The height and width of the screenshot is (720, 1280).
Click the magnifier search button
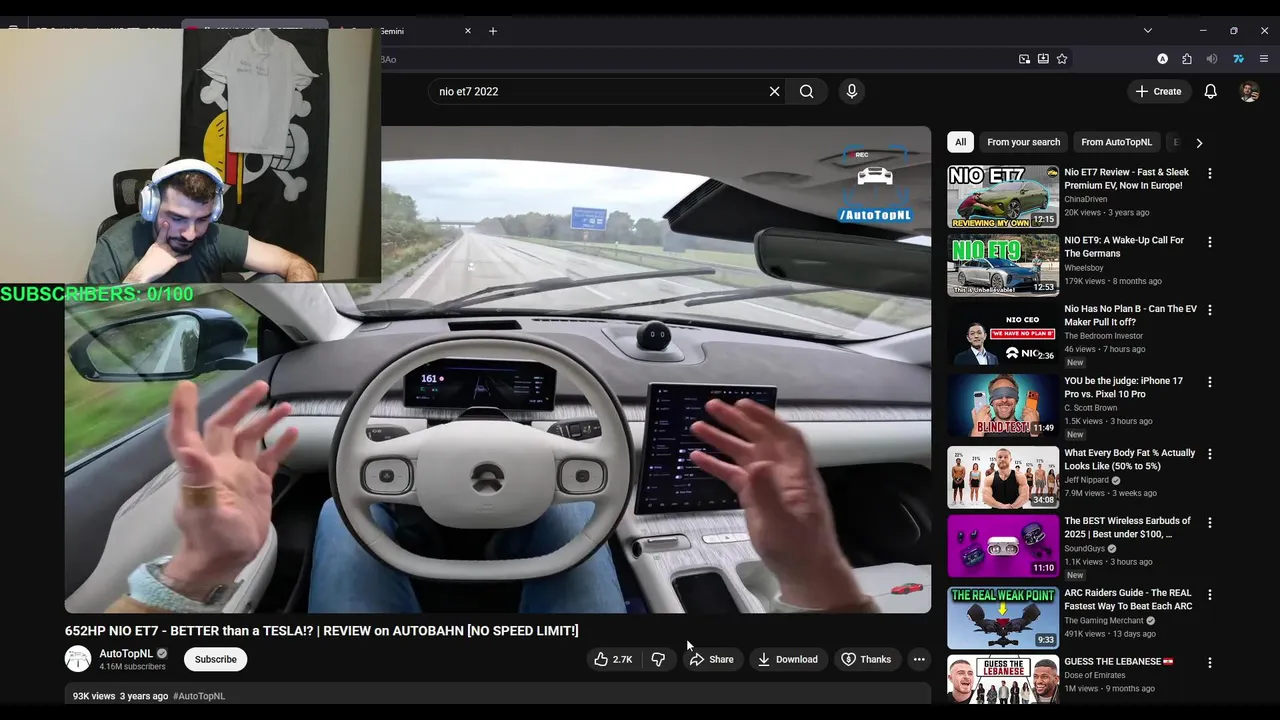point(807,91)
